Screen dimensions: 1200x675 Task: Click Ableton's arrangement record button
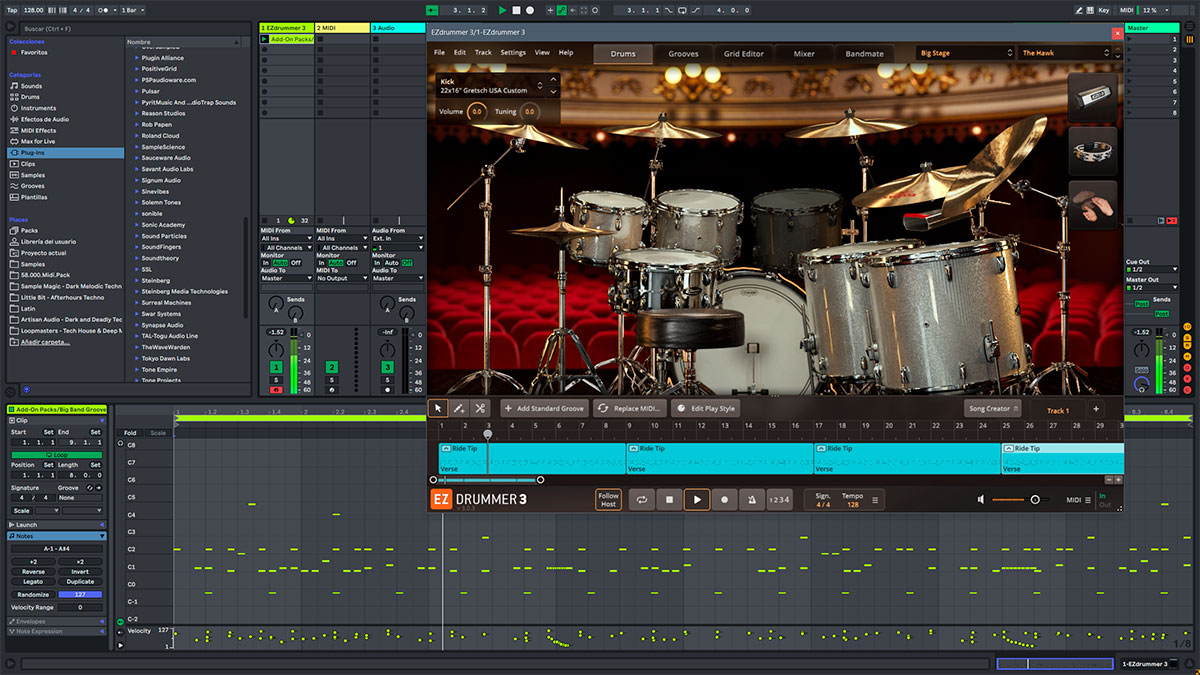tap(529, 10)
